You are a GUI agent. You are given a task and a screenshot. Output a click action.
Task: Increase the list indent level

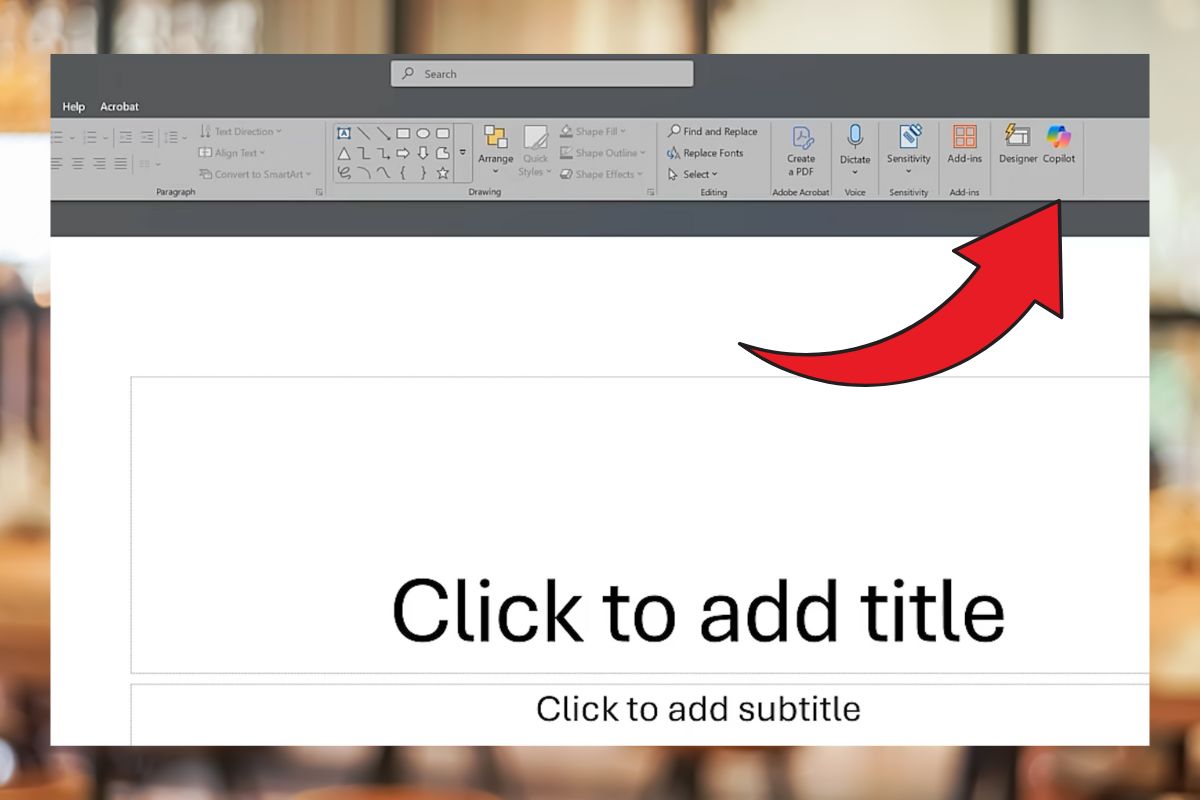pyautogui.click(x=147, y=137)
